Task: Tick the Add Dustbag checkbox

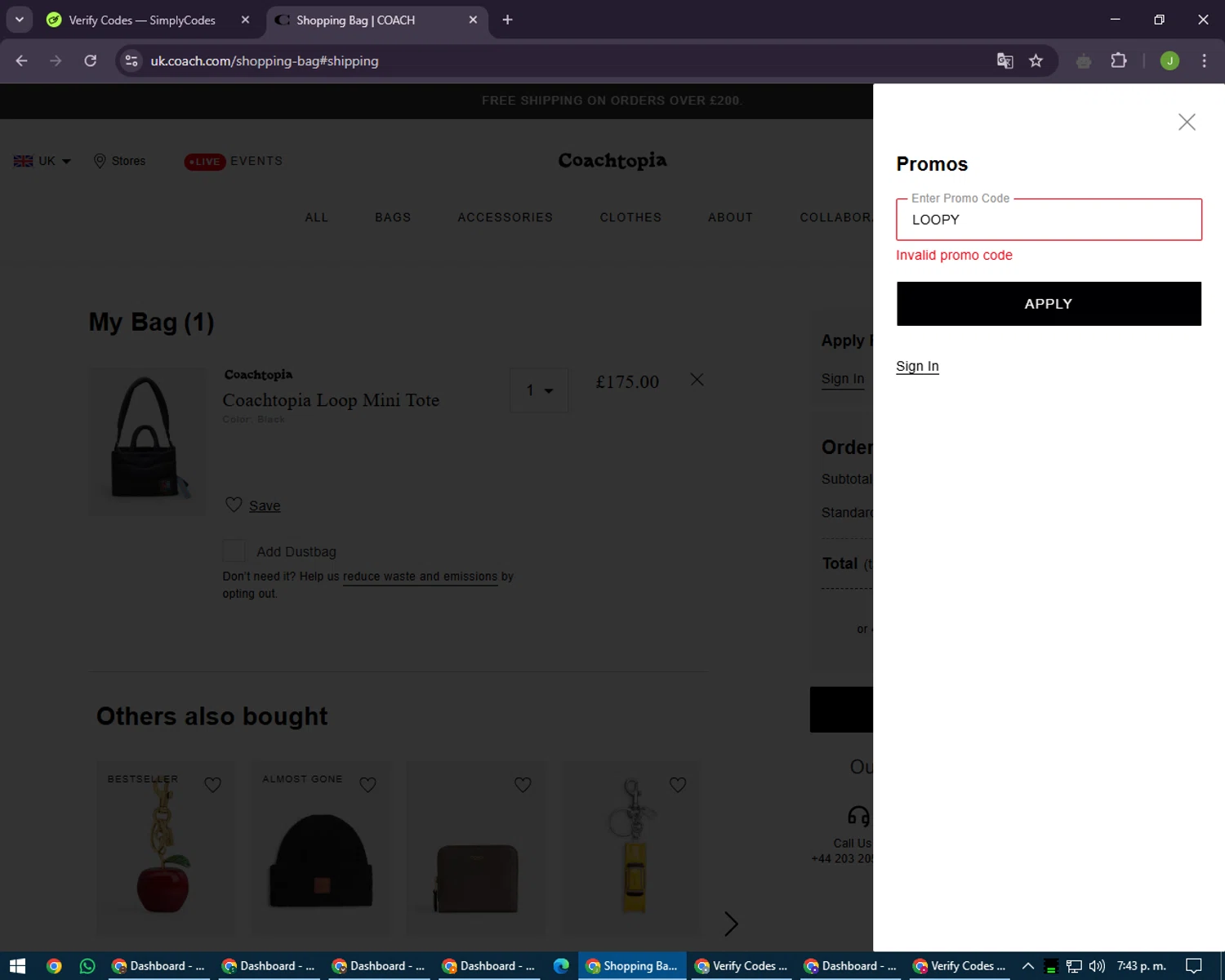Action: coord(234,550)
